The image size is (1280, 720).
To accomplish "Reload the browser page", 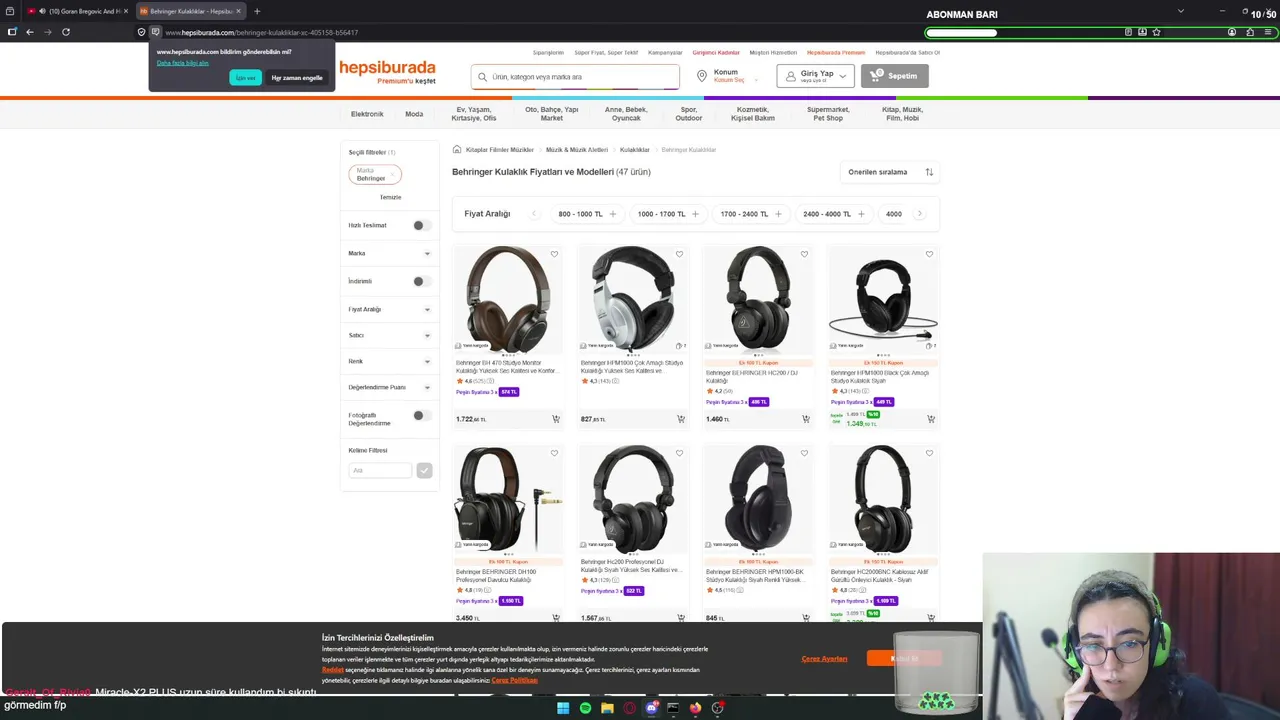I will [66, 32].
